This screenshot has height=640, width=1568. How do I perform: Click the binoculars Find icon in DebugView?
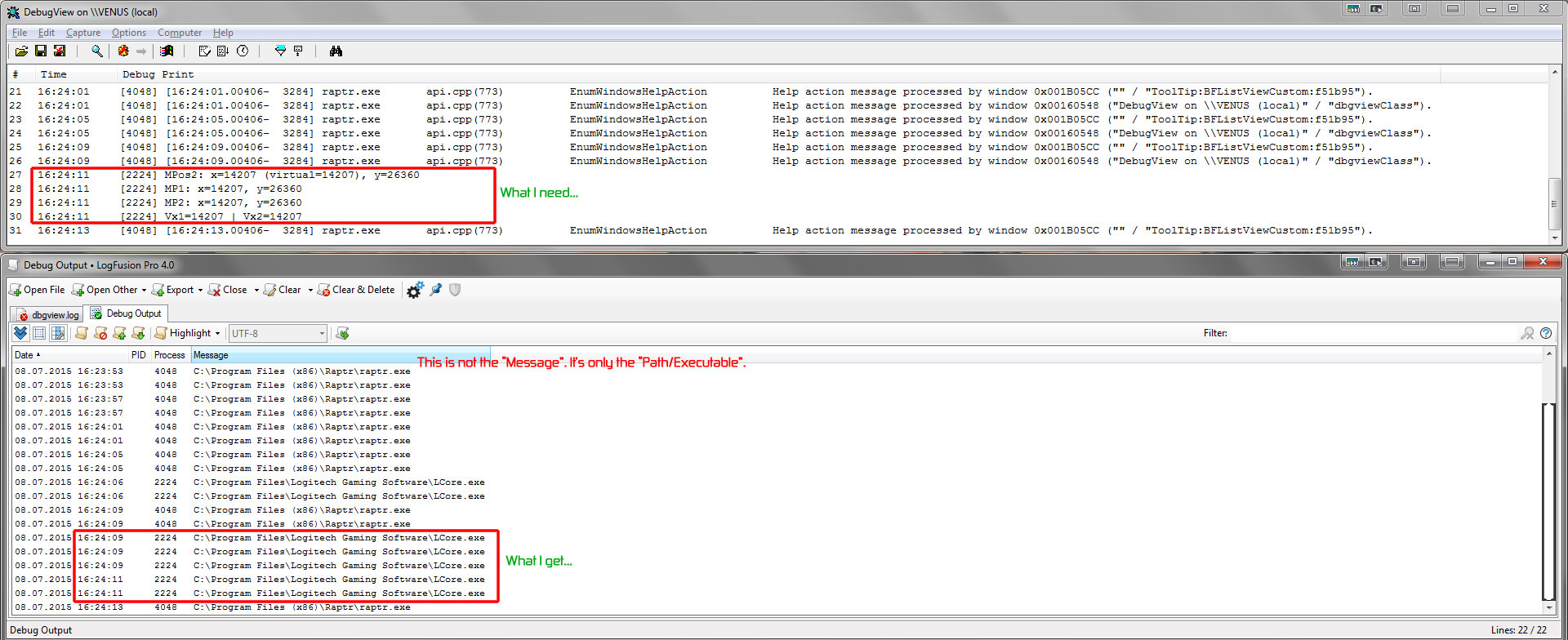click(336, 51)
